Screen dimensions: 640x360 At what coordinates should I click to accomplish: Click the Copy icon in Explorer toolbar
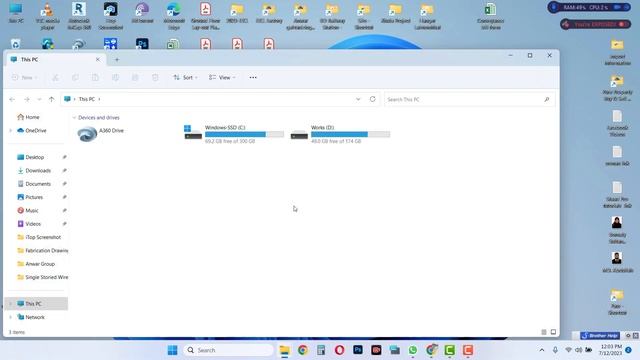click(76, 78)
